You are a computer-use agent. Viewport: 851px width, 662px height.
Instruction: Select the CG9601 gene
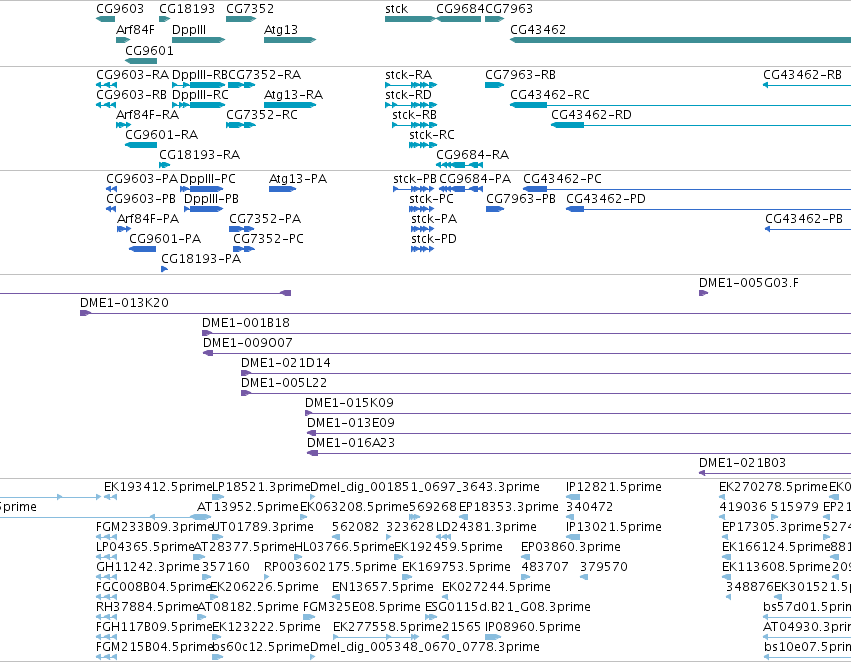pyautogui.click(x=141, y=61)
